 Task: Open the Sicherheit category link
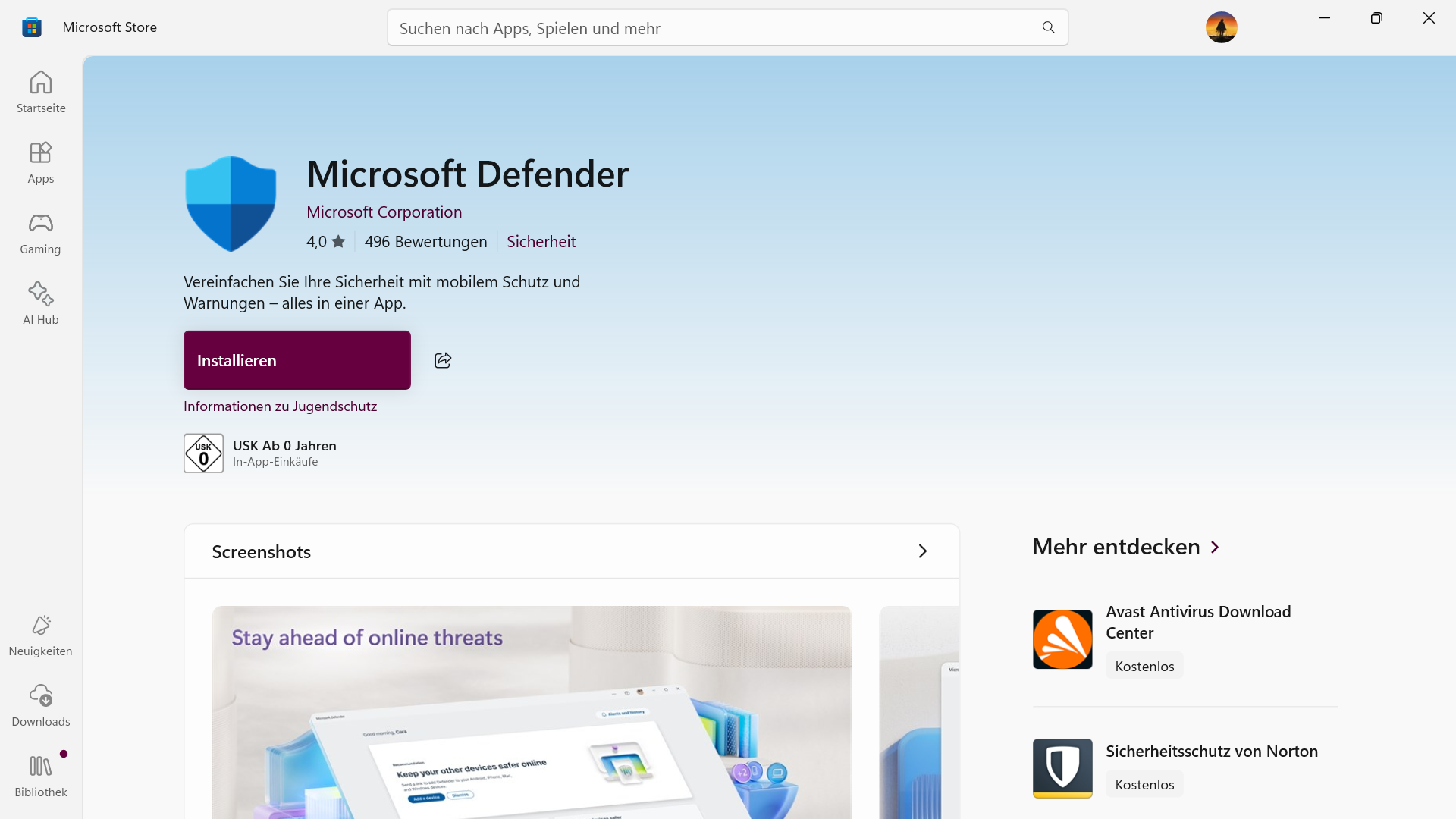[541, 241]
